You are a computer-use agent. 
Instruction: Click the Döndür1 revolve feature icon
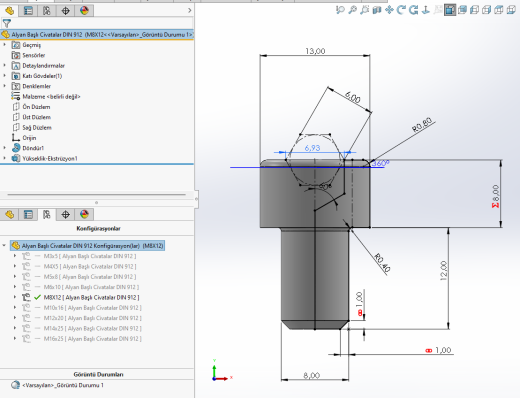click(x=16, y=148)
